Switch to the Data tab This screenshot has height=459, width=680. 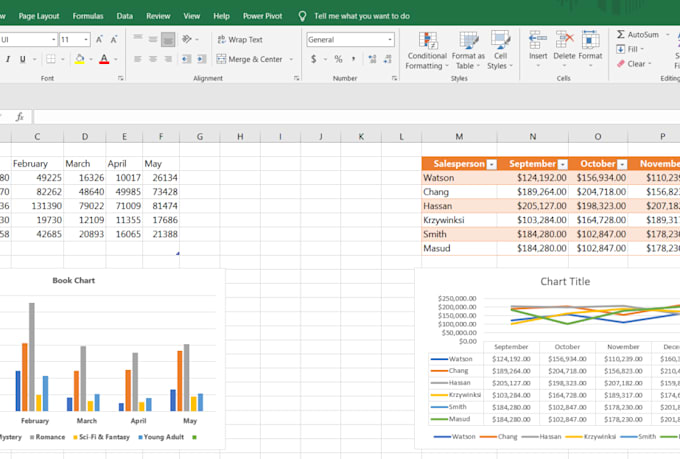click(x=124, y=16)
